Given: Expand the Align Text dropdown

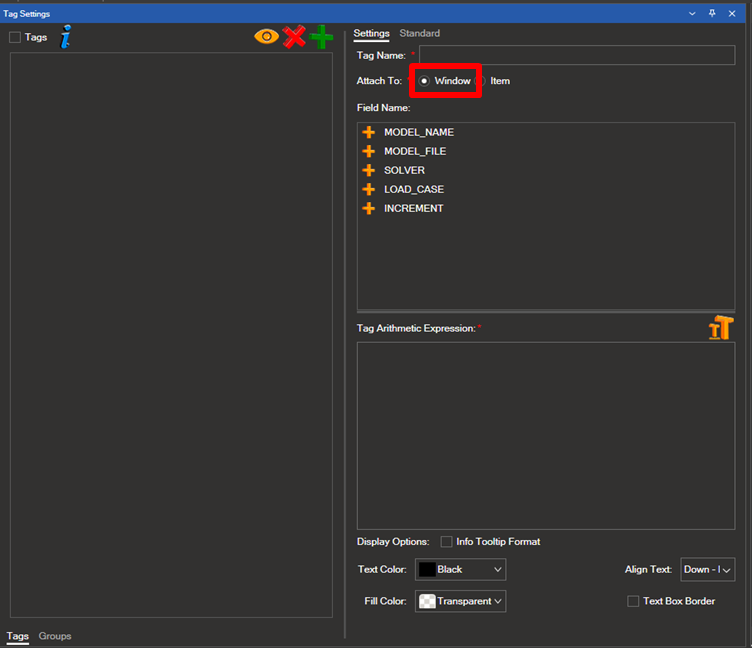Looking at the screenshot, I should [707, 569].
